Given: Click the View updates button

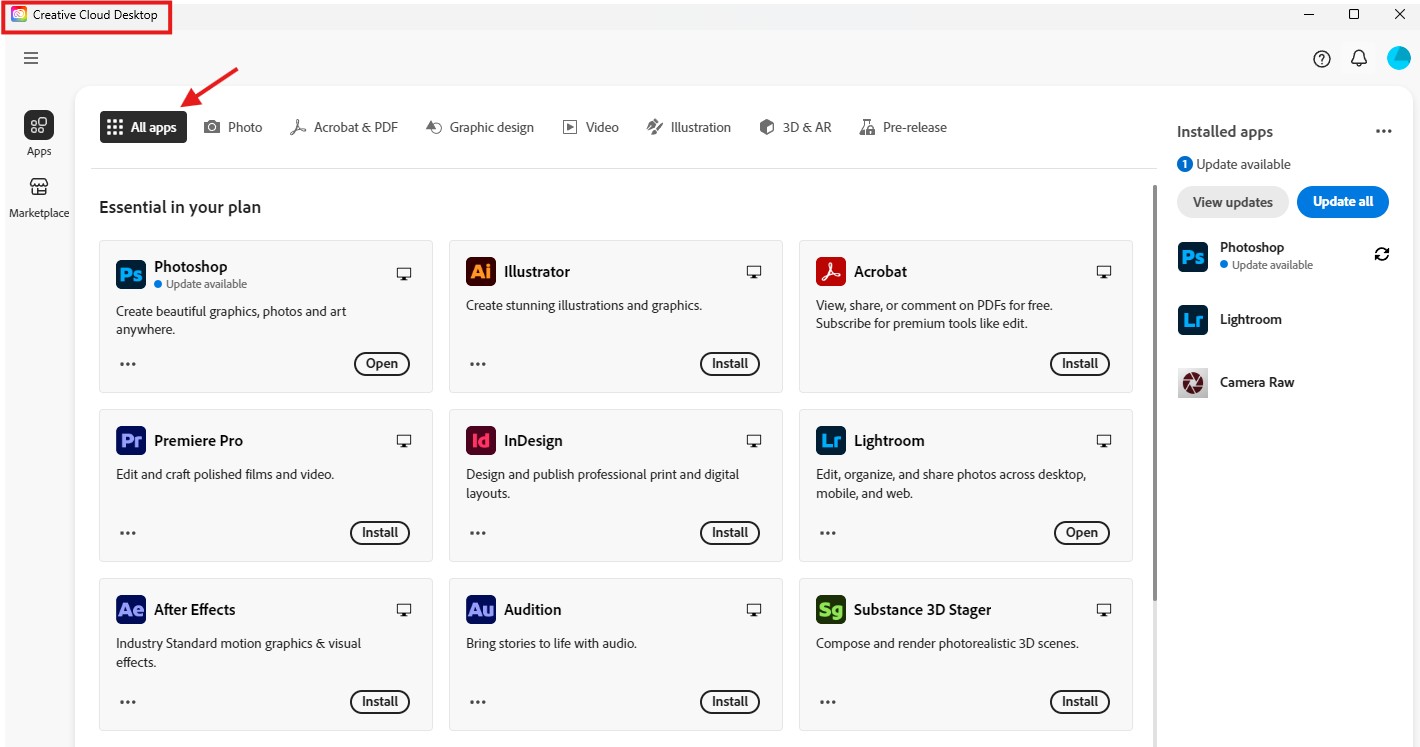Looking at the screenshot, I should [x=1232, y=202].
